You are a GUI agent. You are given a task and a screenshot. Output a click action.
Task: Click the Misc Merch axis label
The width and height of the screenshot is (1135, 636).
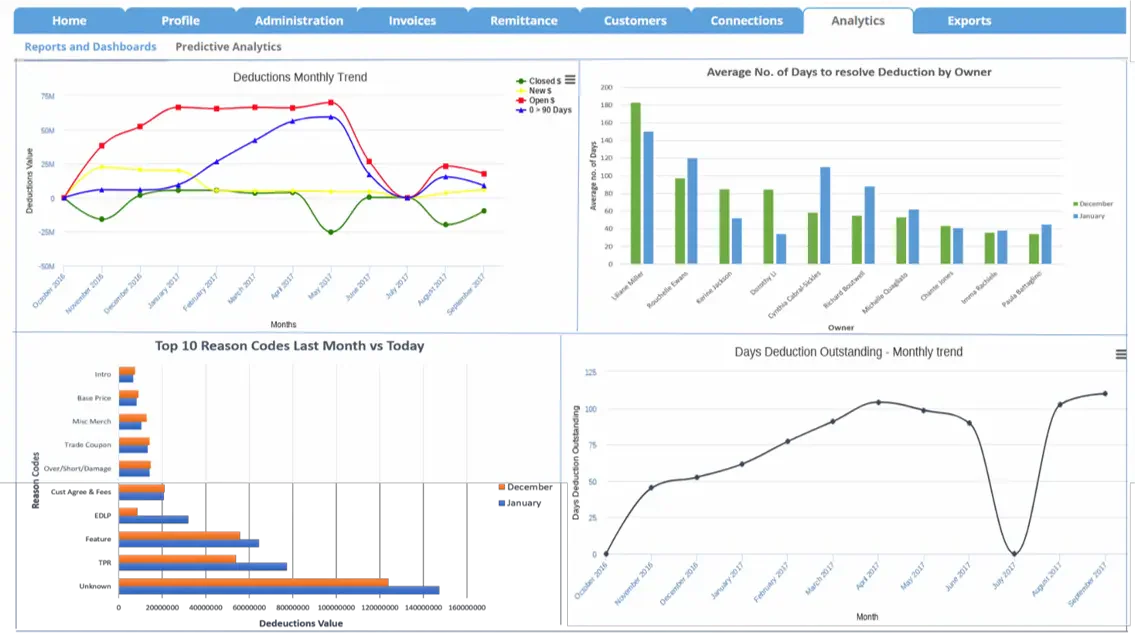coord(92,421)
